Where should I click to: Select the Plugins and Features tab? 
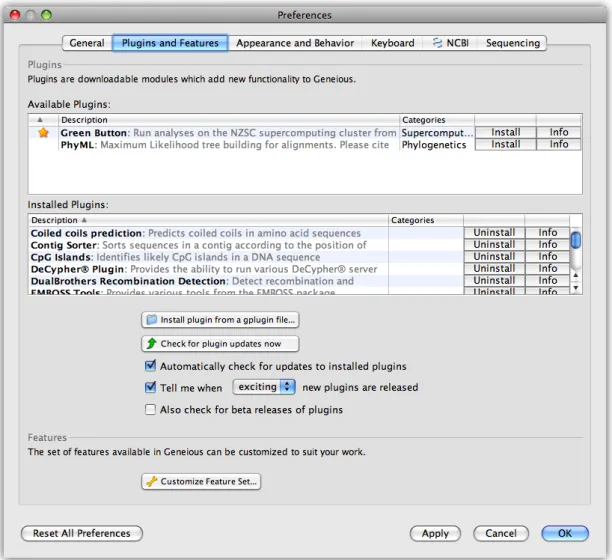tap(170, 43)
